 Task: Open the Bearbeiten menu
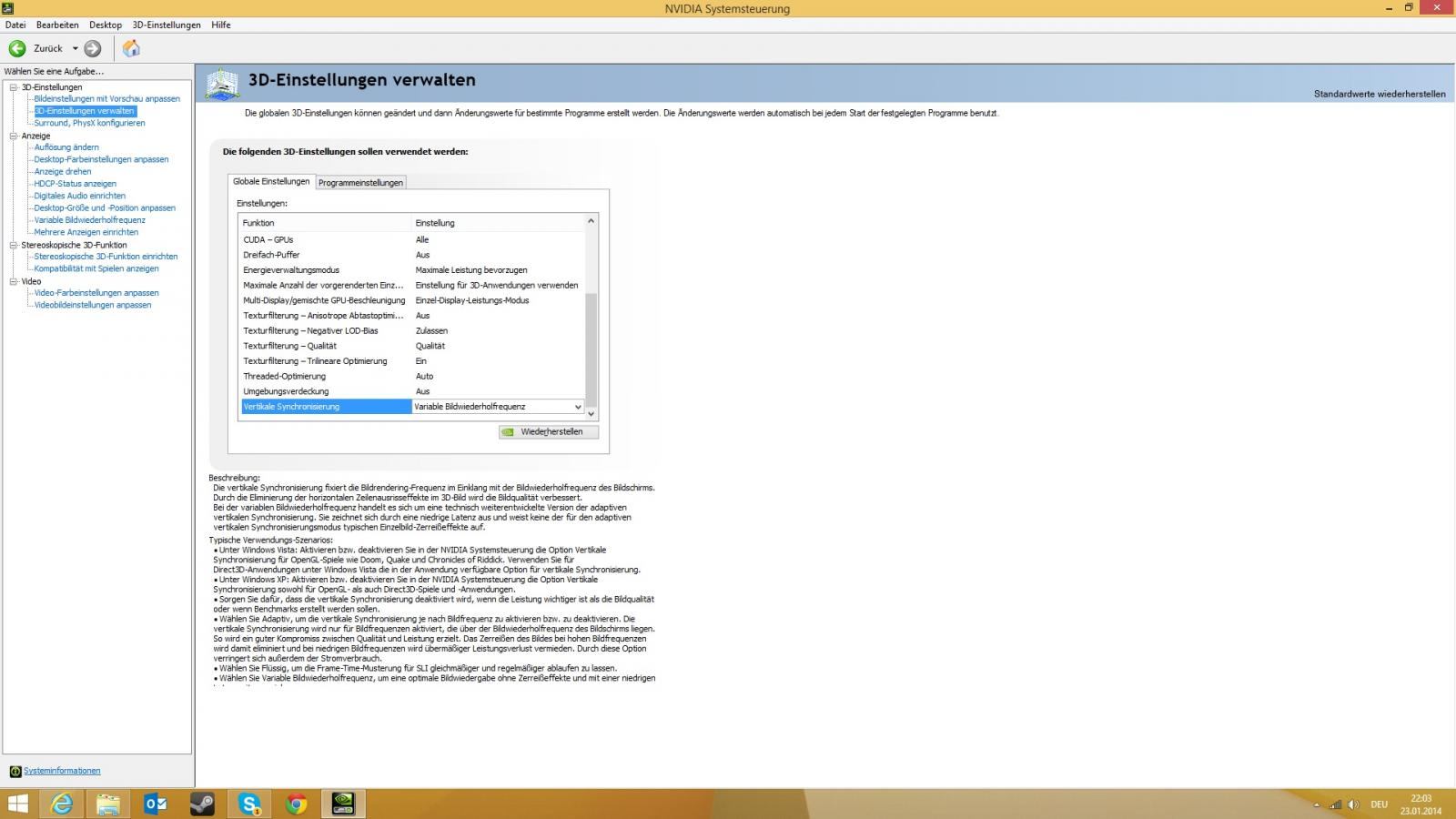tap(57, 25)
